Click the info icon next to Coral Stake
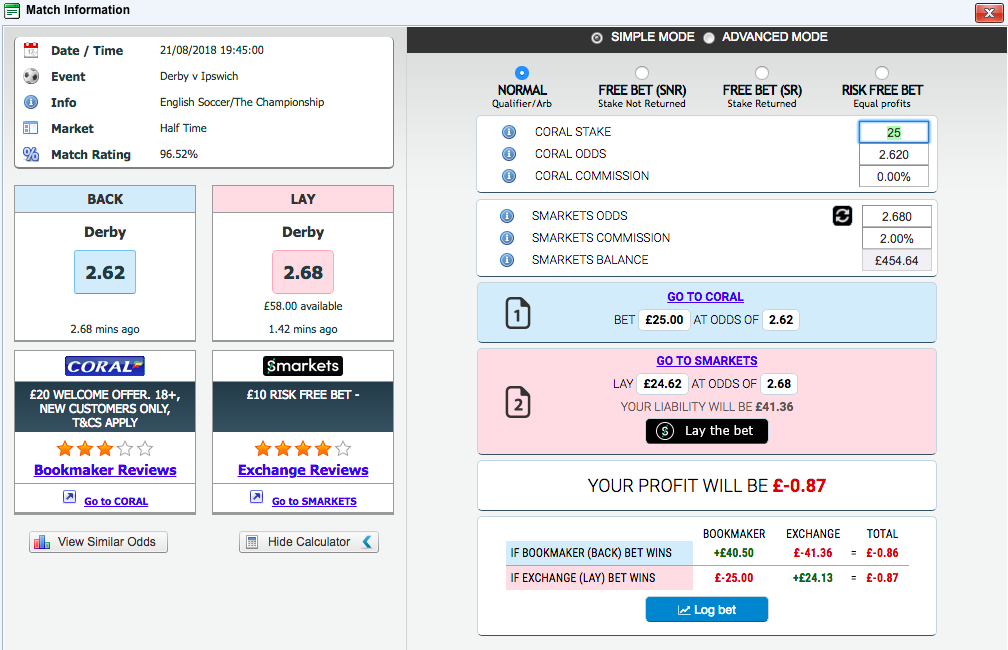The width and height of the screenshot is (1008, 650). point(508,132)
